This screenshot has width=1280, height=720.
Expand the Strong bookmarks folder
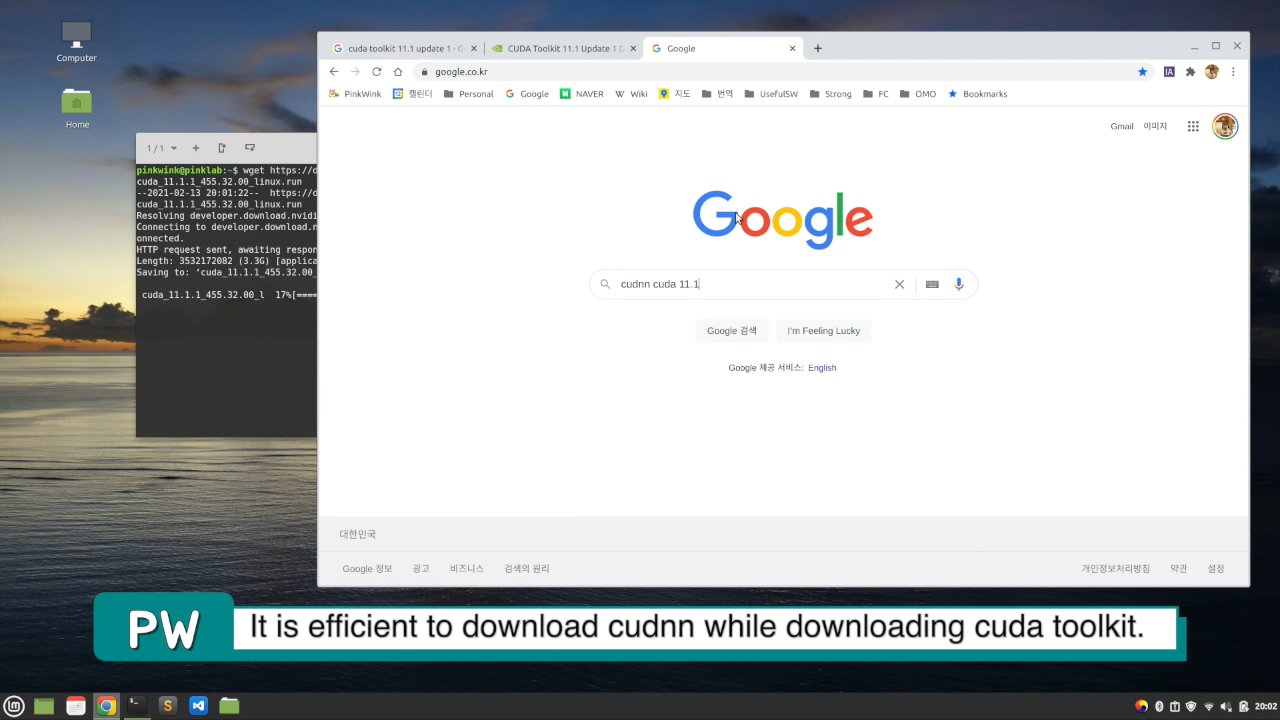831,94
